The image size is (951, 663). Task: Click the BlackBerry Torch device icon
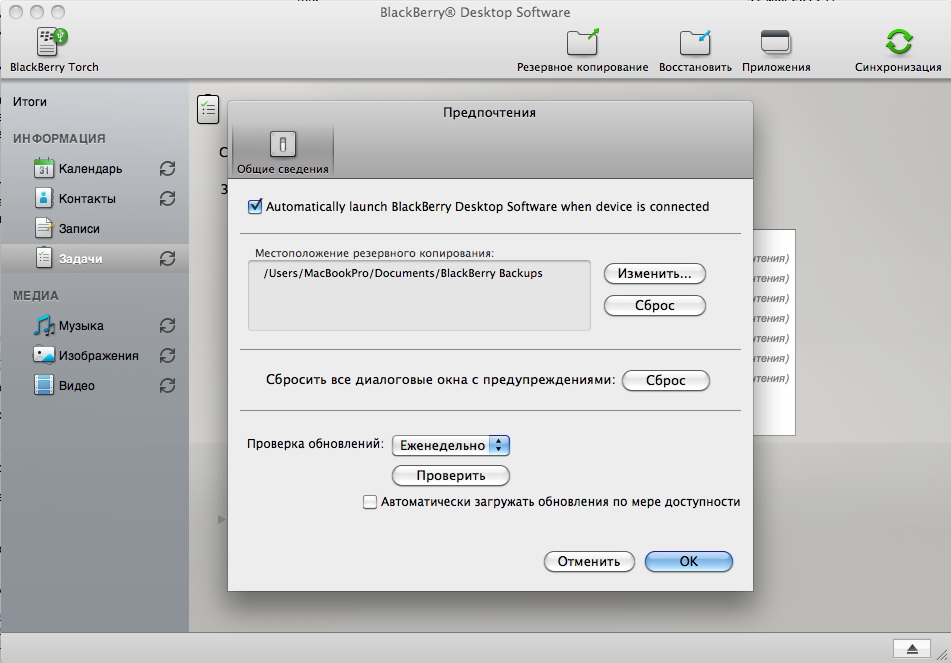pos(51,42)
